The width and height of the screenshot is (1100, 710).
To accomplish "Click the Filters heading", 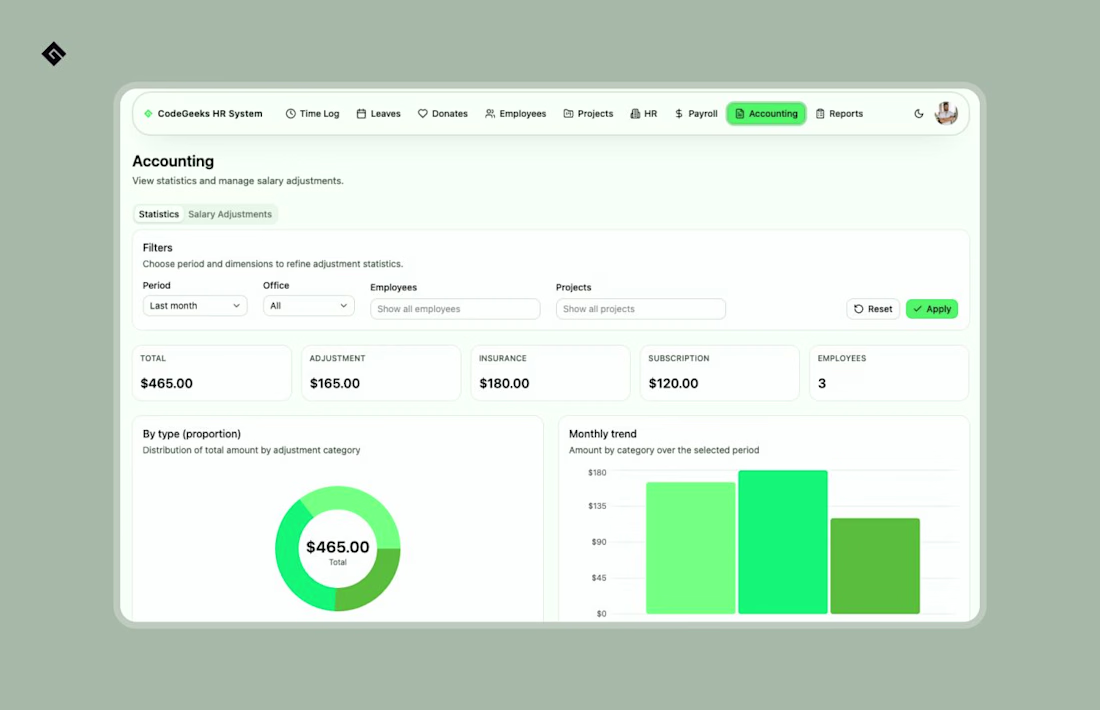I will (157, 248).
